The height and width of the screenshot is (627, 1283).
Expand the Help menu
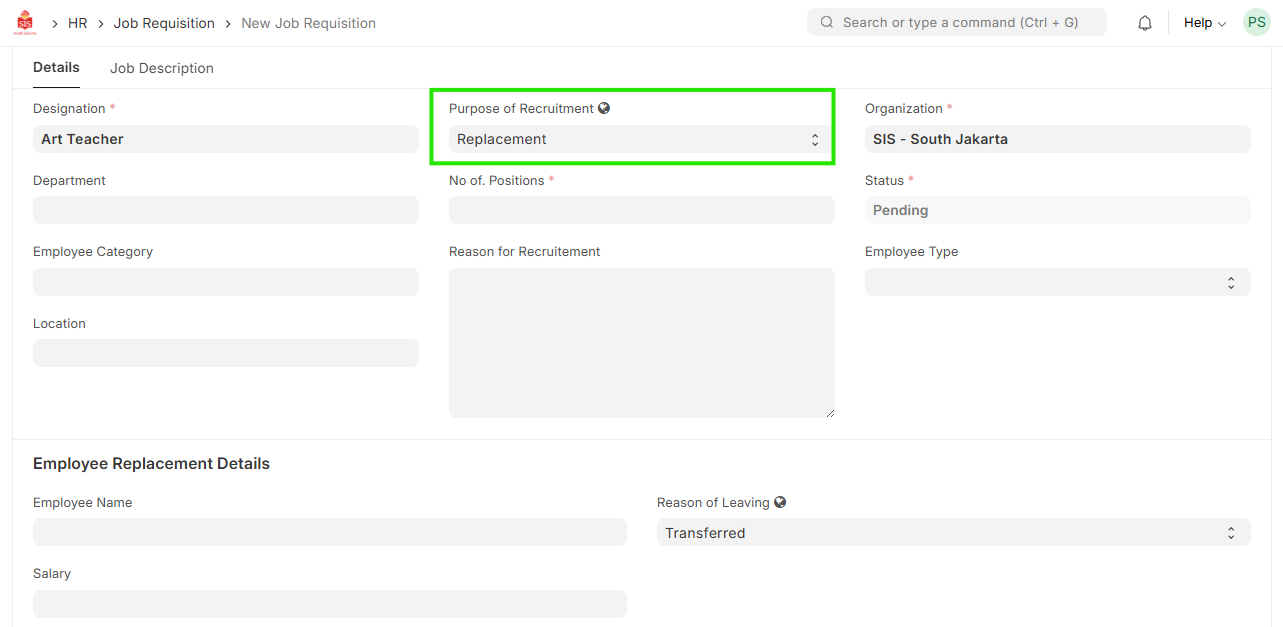point(1204,23)
